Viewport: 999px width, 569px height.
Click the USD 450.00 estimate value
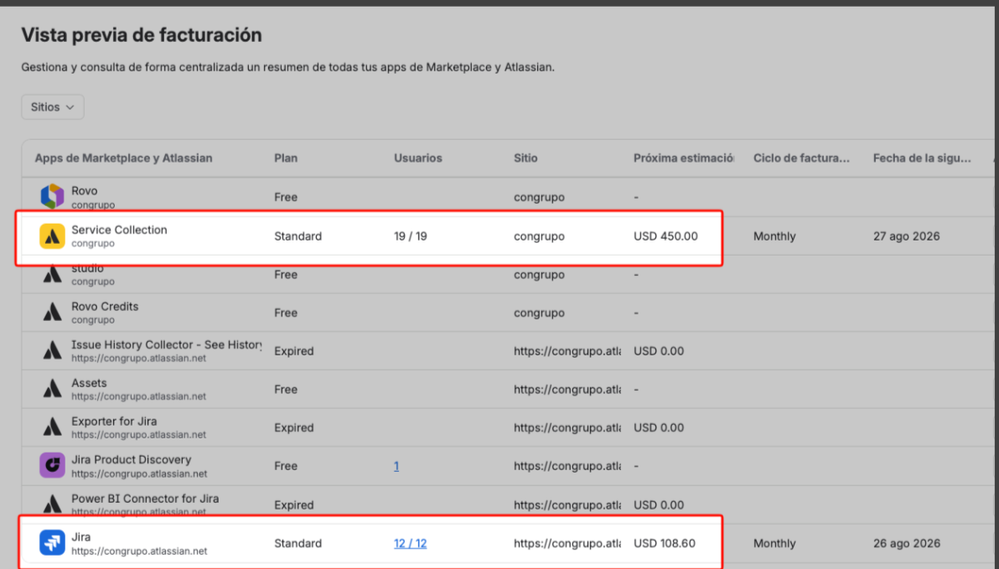click(x=666, y=236)
